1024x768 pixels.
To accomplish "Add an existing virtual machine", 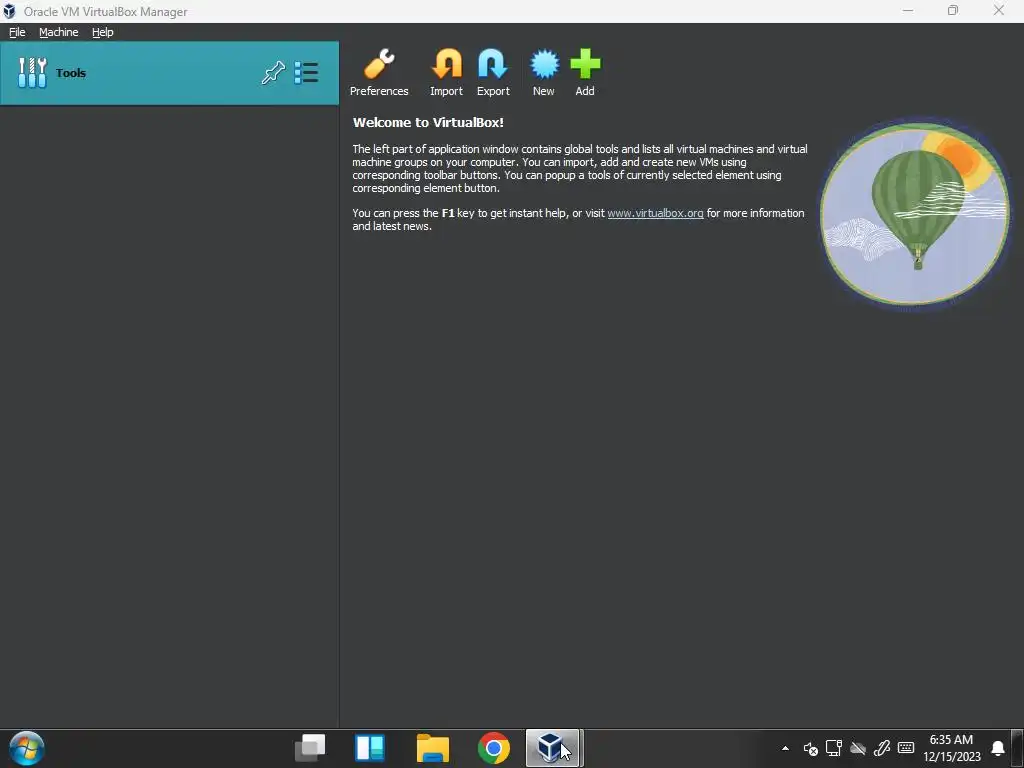I will [584, 72].
